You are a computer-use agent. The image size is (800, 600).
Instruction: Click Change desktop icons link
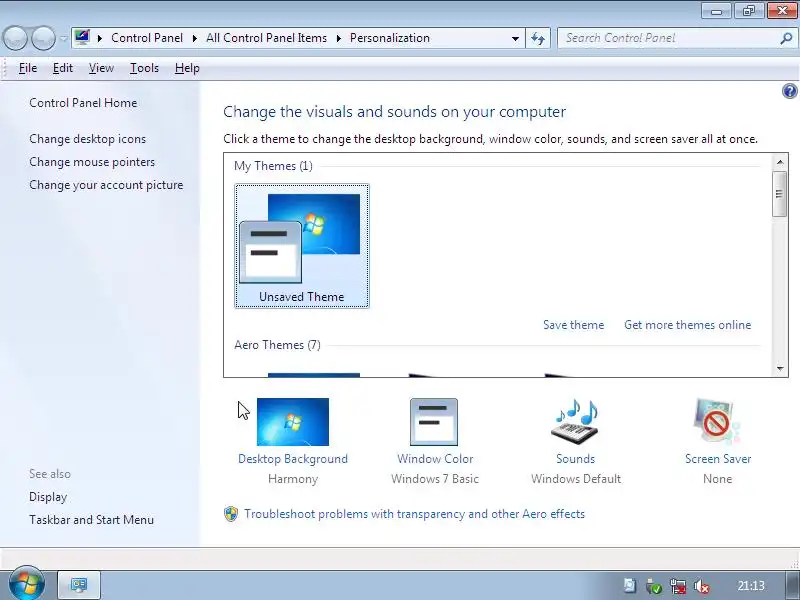click(87, 139)
